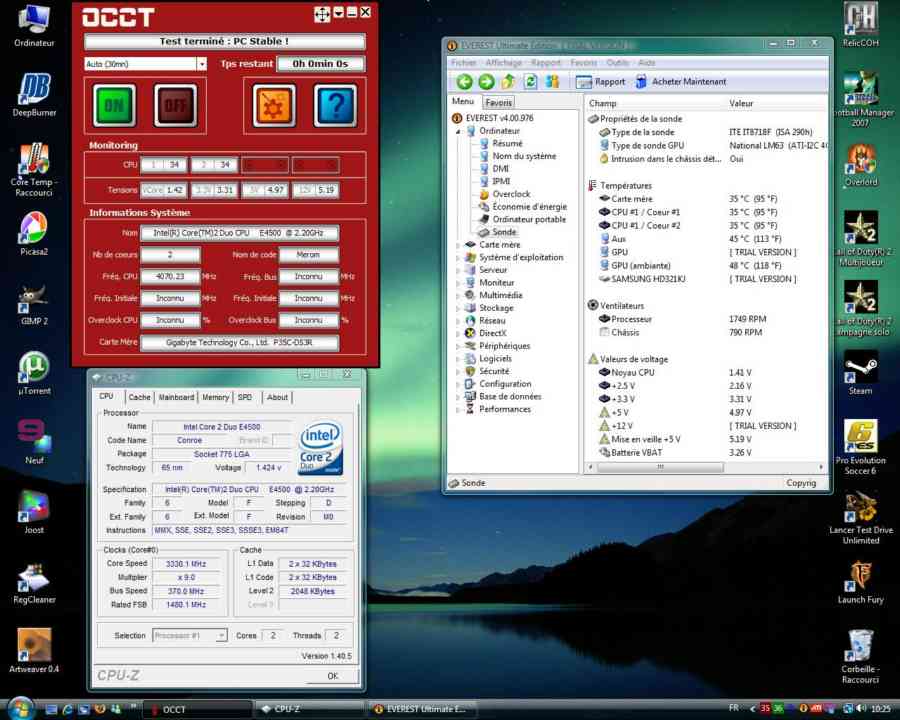The image size is (900, 720).
Task: Launch µTorrent from desktop
Action: (x=34, y=373)
